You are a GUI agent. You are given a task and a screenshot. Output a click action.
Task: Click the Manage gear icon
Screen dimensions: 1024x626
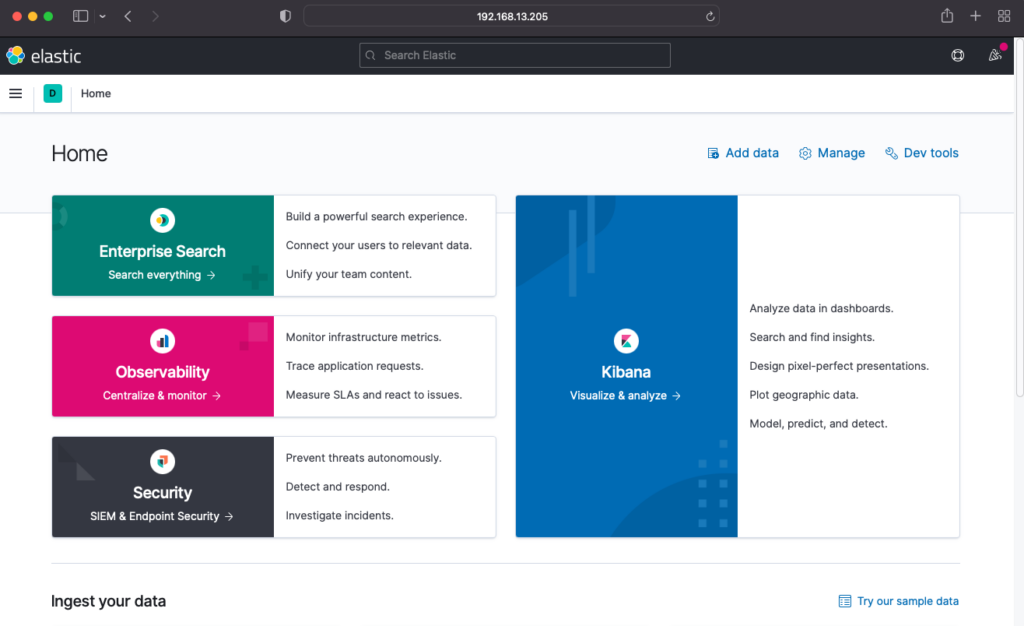click(805, 153)
